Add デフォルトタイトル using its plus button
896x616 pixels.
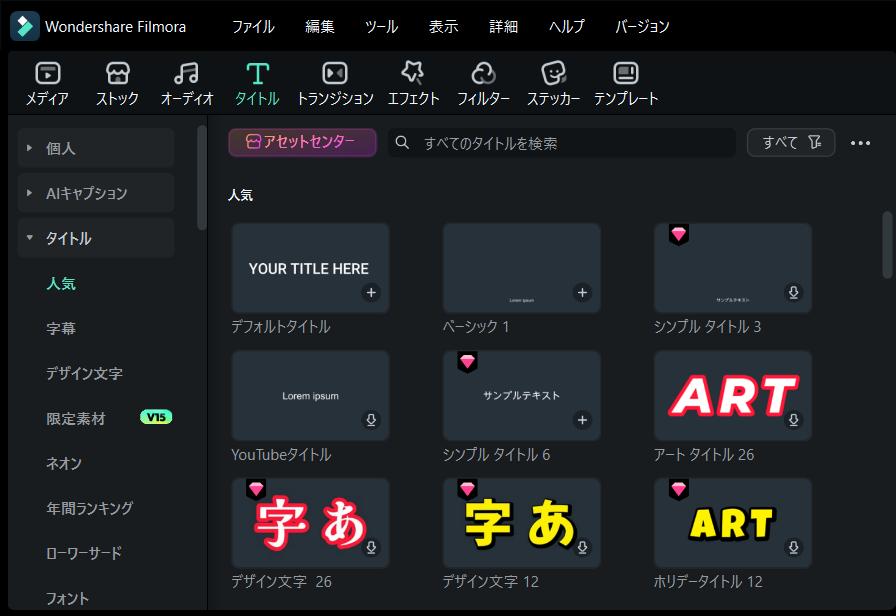(x=371, y=293)
